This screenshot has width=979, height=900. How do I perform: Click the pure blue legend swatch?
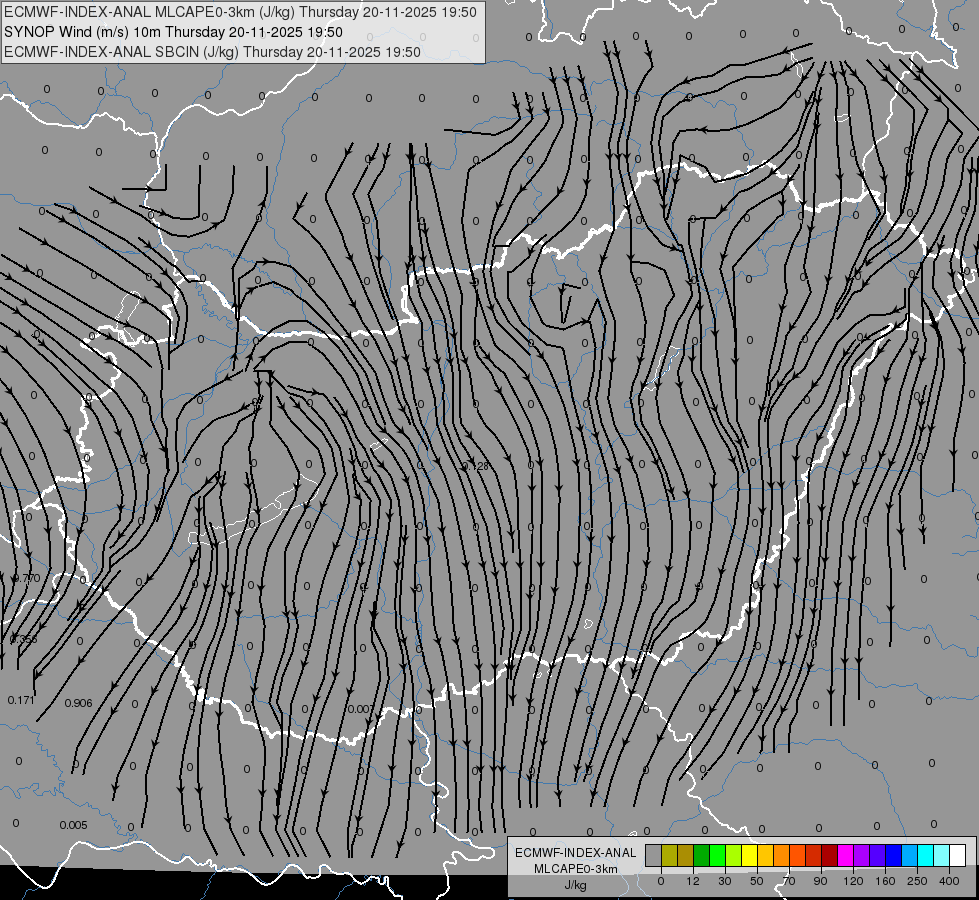pyautogui.click(x=893, y=855)
